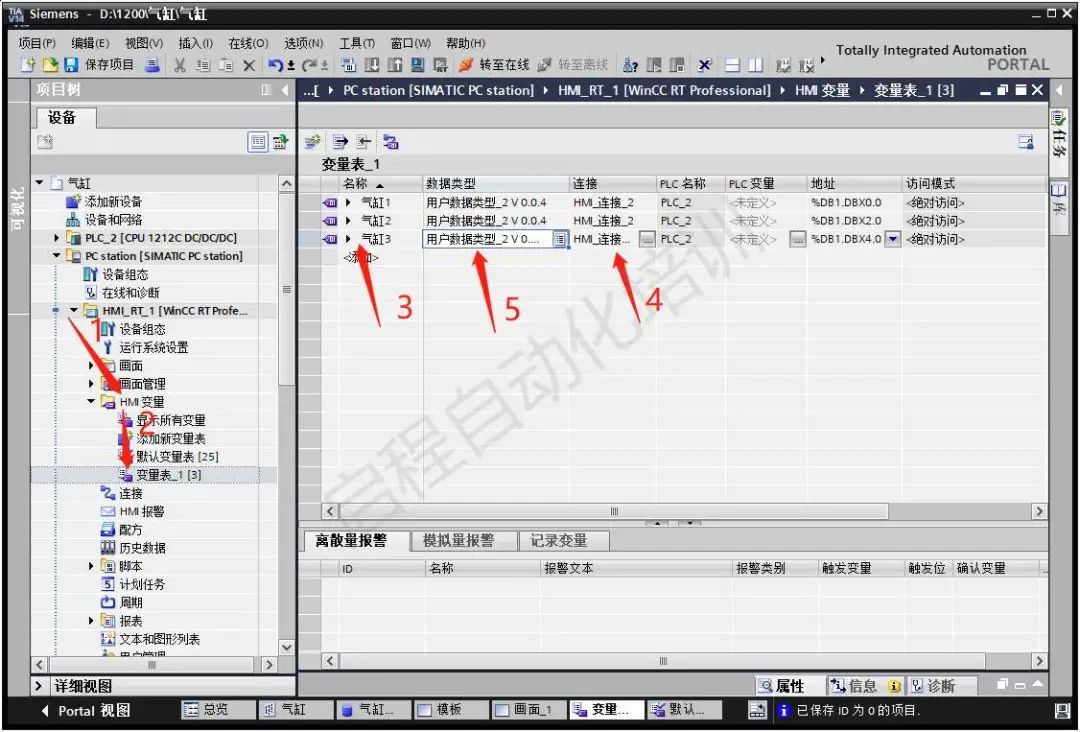The height and width of the screenshot is (732, 1080).
Task: Expand the 画面管理 folder node
Action: tap(91, 384)
